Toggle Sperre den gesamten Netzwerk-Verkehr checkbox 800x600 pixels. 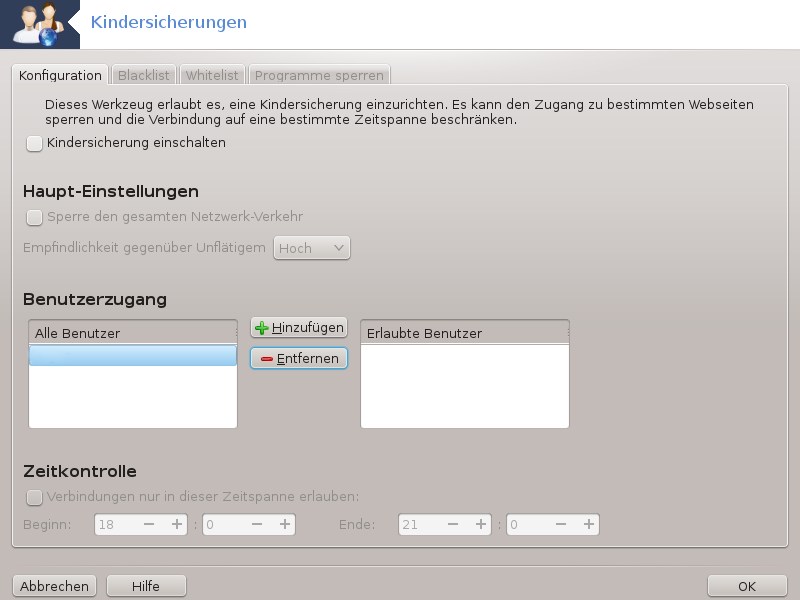pyautogui.click(x=35, y=217)
